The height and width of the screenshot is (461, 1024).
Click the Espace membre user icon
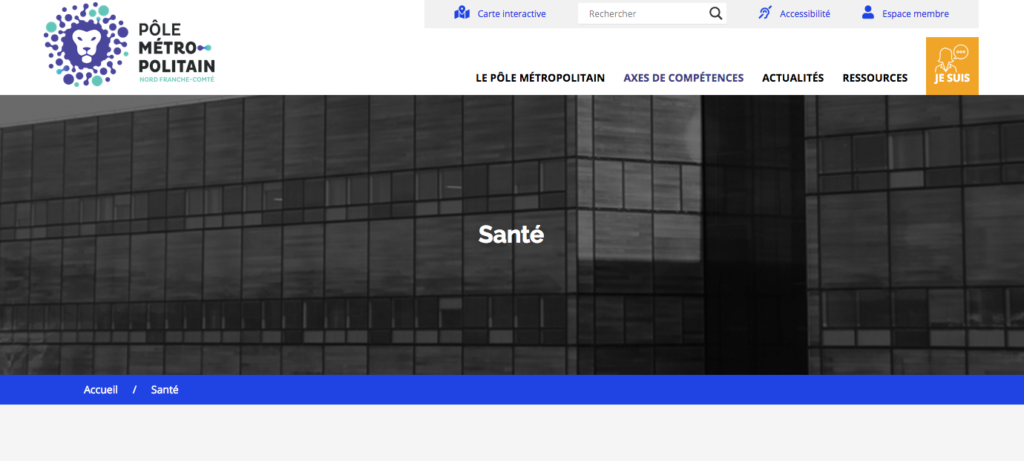[x=867, y=13]
